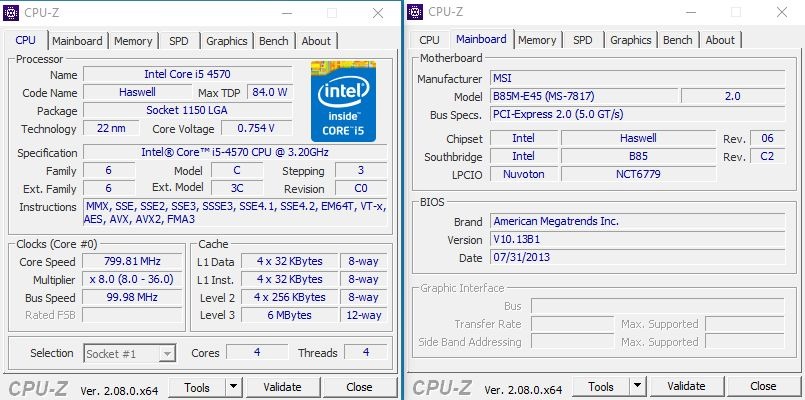Click Core Speed value 799.81 MHz
Image resolution: width=805 pixels, height=400 pixels.
(132, 261)
